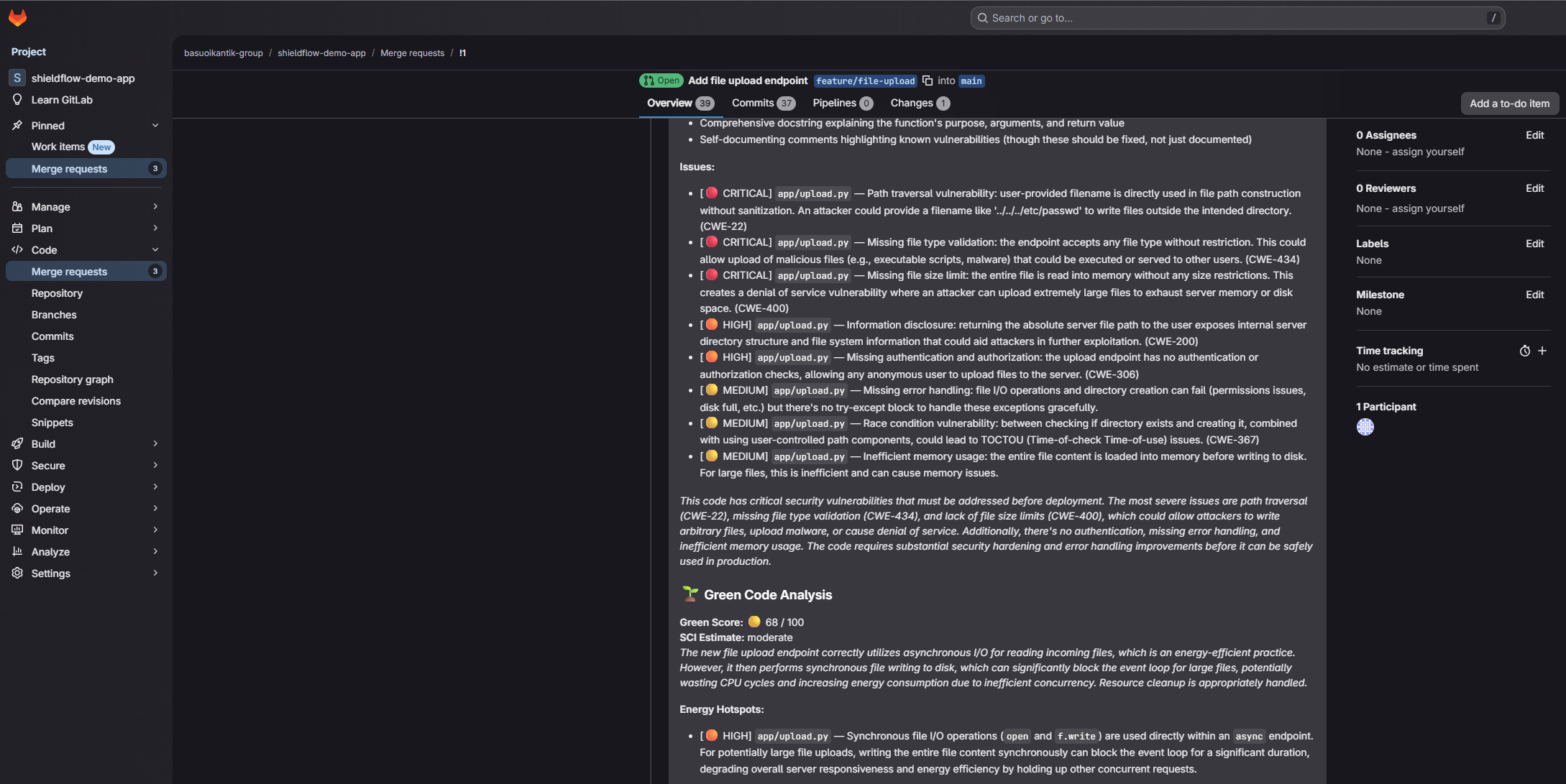Expand the Manage section chevron
The height and width of the screenshot is (784, 1566).
[x=155, y=207]
